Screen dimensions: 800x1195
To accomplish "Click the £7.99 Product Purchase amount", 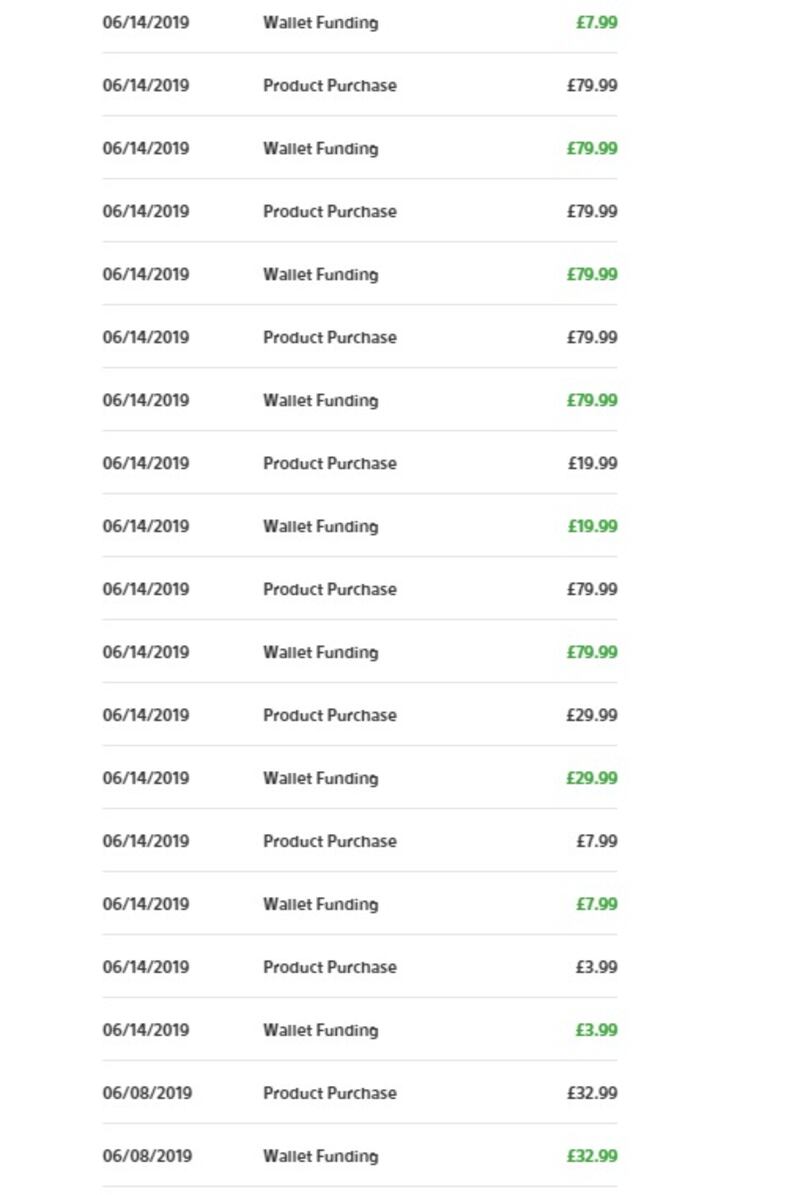I will point(596,841).
